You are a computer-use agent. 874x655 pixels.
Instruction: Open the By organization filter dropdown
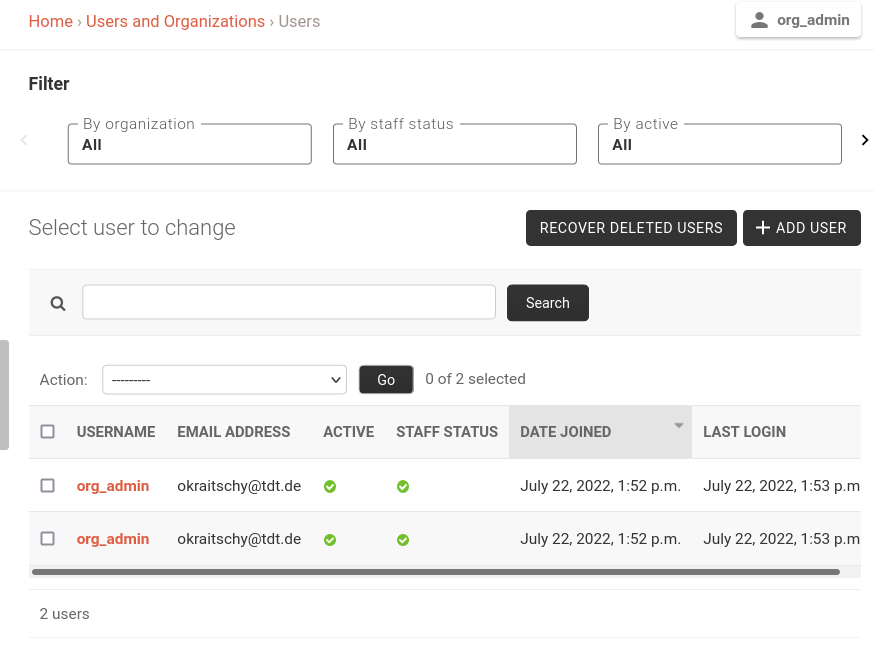[x=189, y=143]
